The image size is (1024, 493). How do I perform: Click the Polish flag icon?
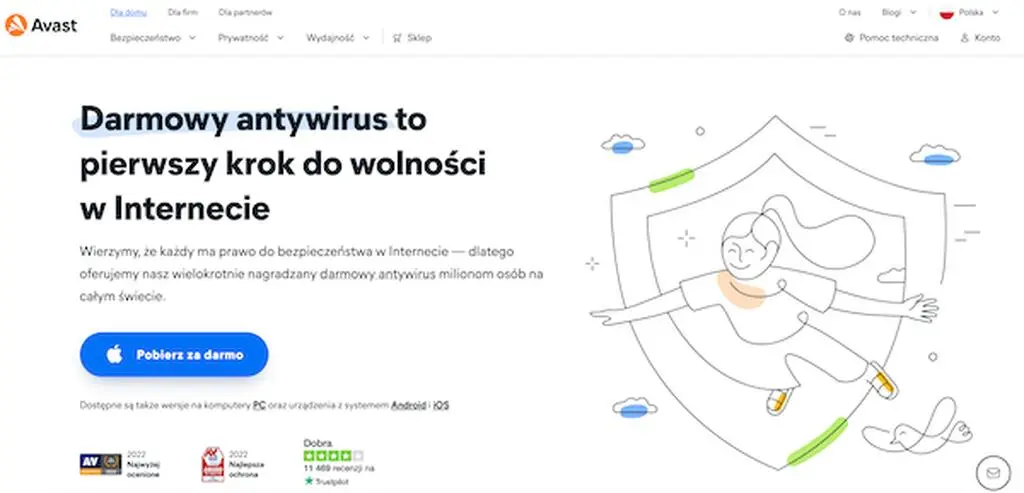click(x=946, y=12)
